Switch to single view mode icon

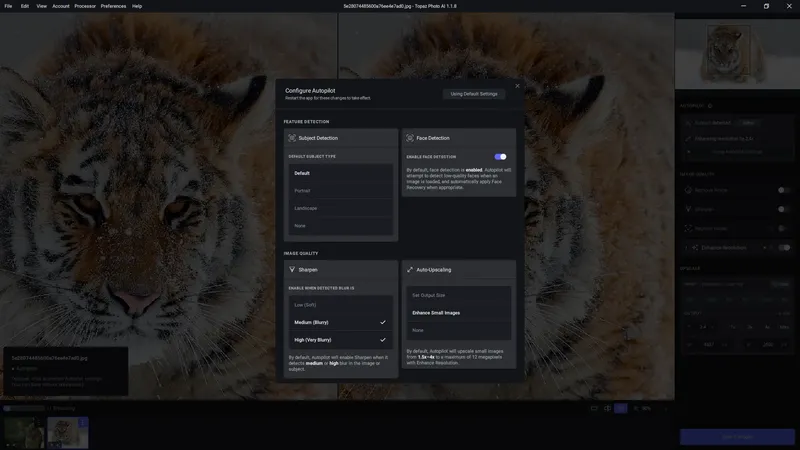click(594, 409)
